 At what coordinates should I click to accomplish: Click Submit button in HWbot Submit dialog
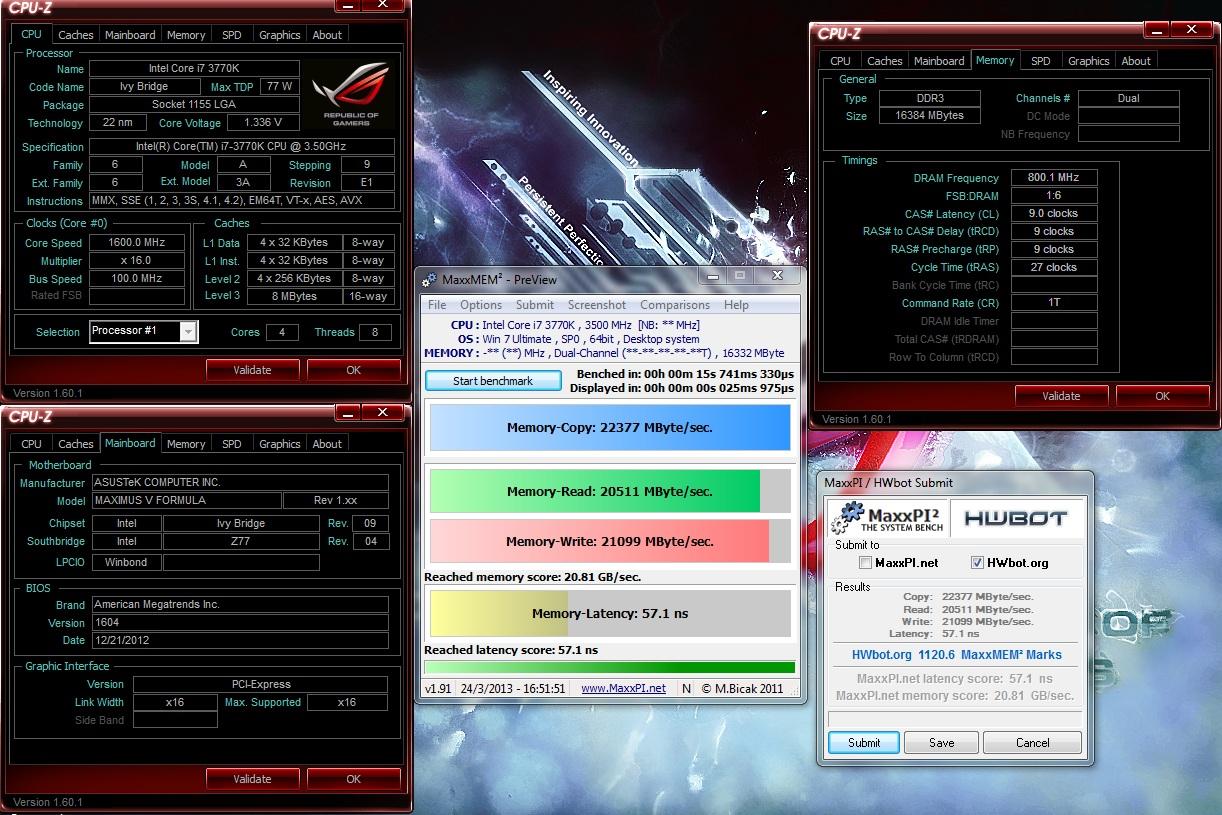pos(864,743)
